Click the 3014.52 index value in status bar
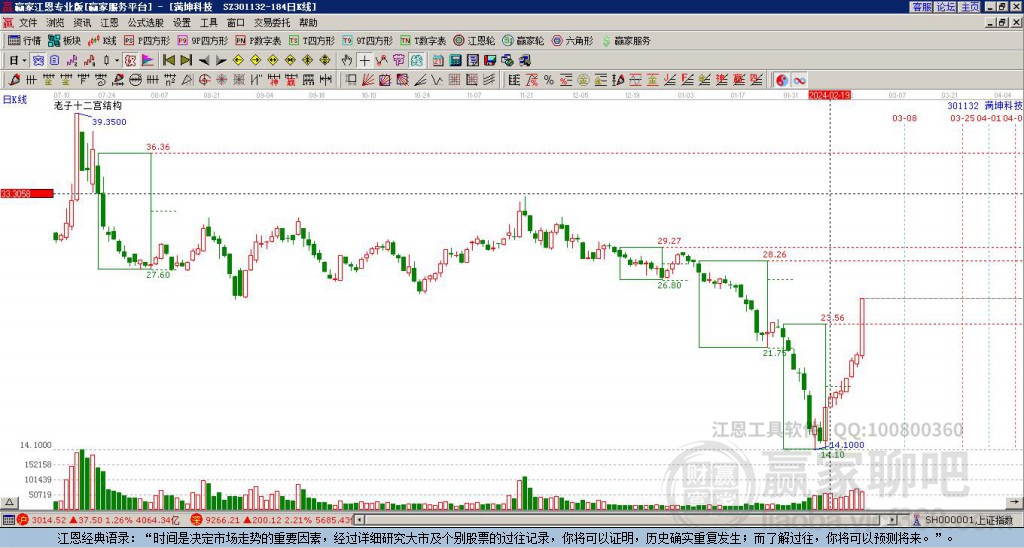 (x=50, y=520)
